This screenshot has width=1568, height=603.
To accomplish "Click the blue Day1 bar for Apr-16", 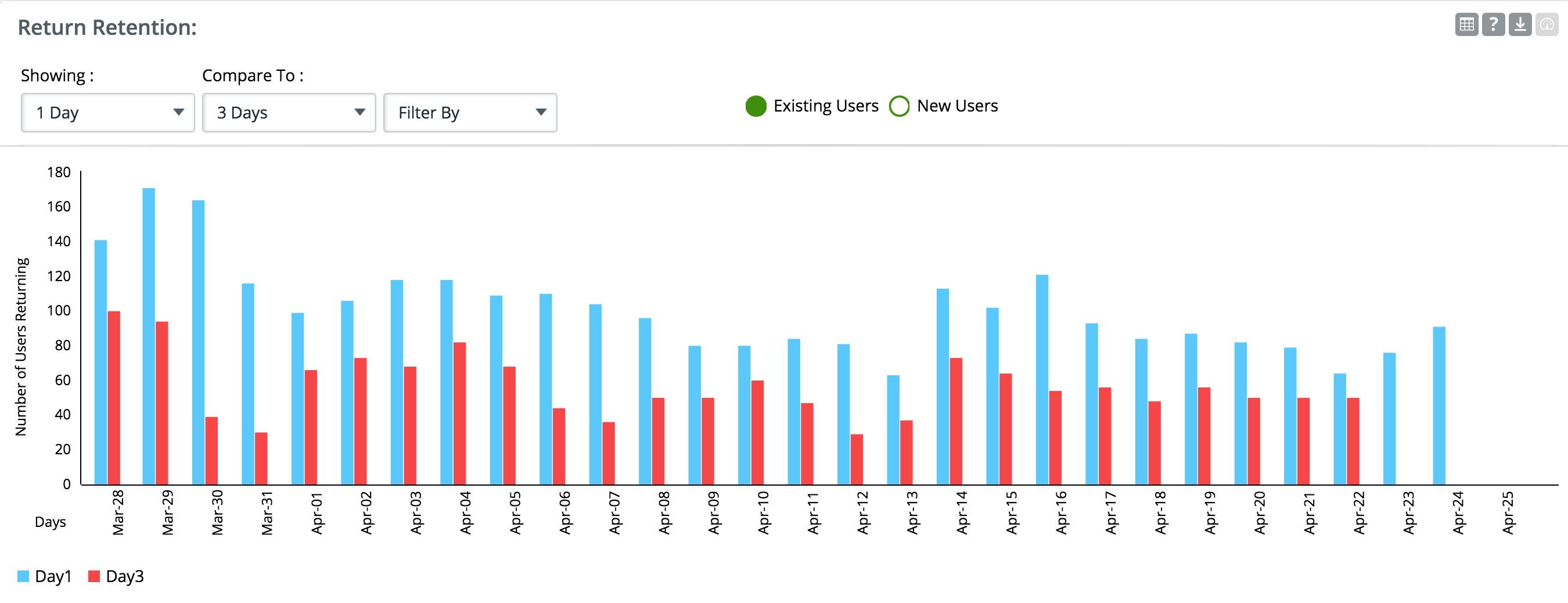I will point(1042,380).
